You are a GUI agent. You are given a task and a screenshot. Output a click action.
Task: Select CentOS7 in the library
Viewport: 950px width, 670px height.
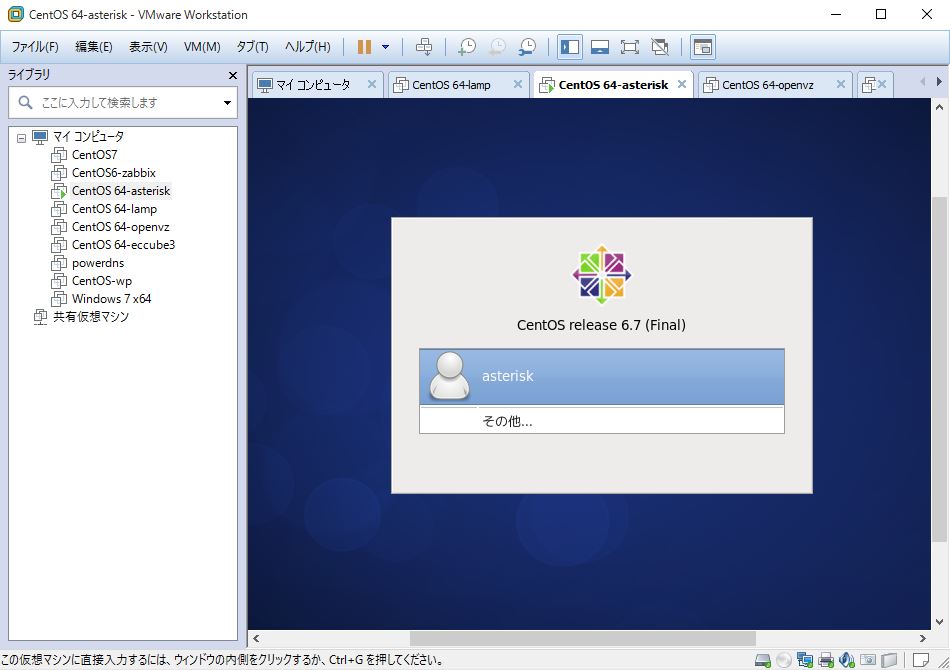tap(95, 154)
